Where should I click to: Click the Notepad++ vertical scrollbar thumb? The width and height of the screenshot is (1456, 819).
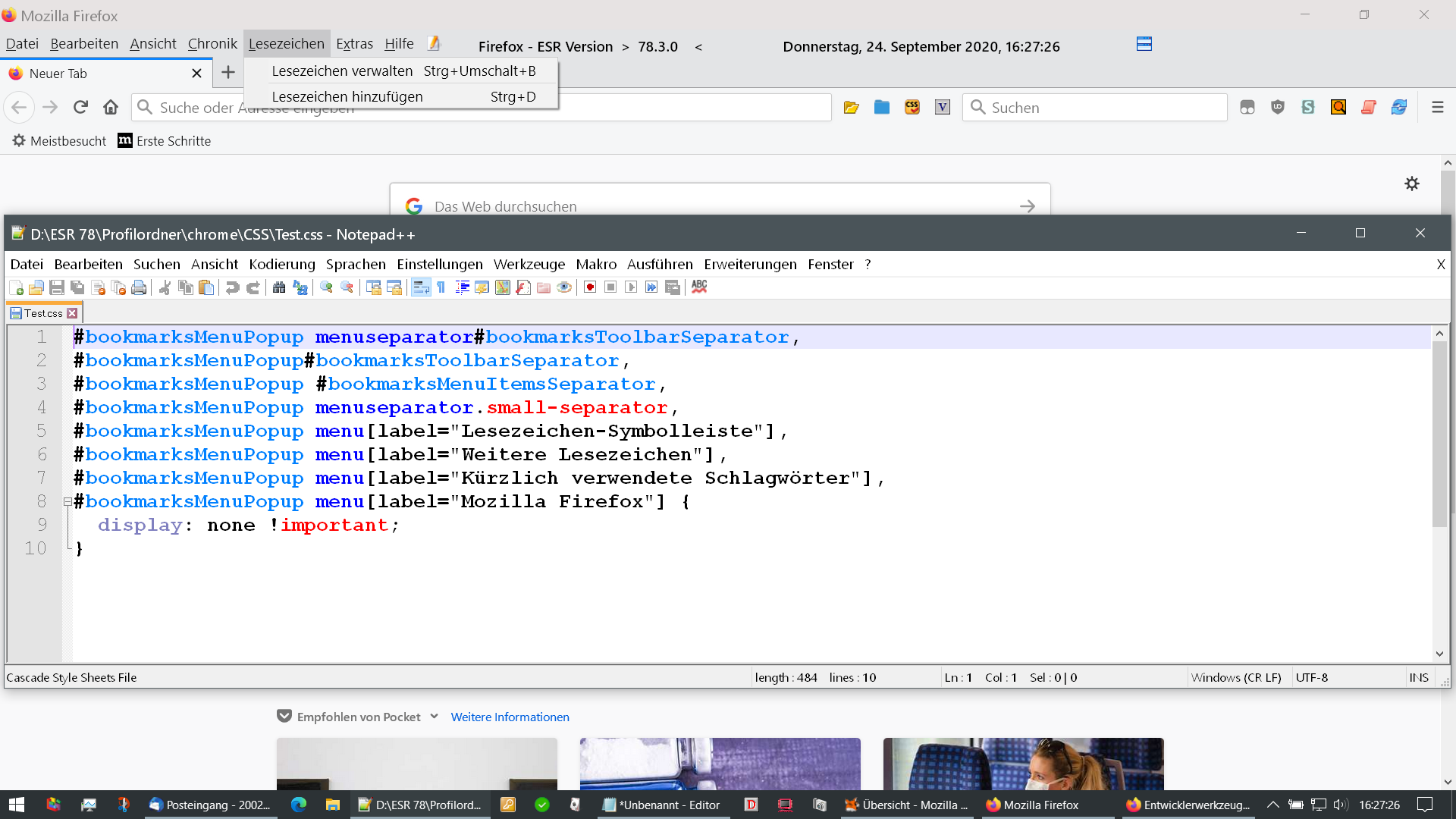pyautogui.click(x=1439, y=432)
